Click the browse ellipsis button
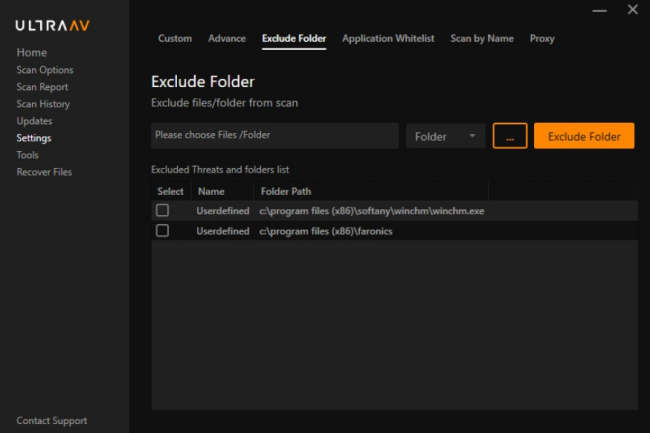This screenshot has height=433, width=650. coord(510,136)
